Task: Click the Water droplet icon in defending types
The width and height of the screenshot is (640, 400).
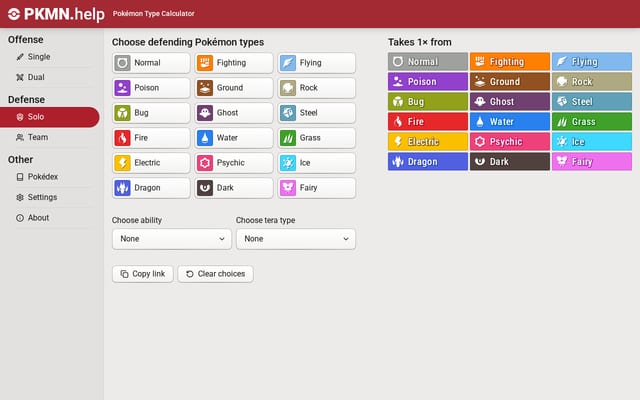Action: click(x=205, y=138)
